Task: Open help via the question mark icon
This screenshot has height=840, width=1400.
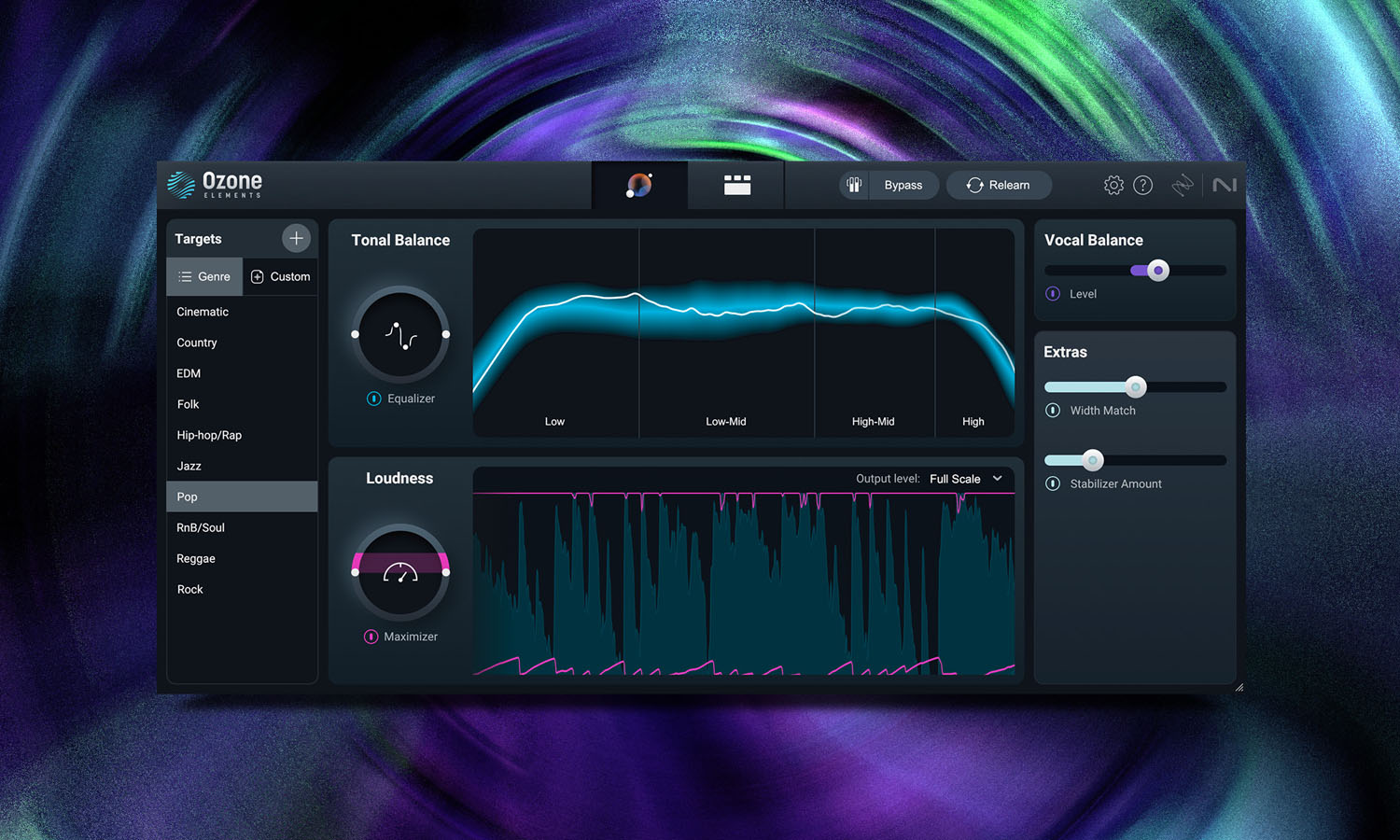Action: pos(1143,185)
